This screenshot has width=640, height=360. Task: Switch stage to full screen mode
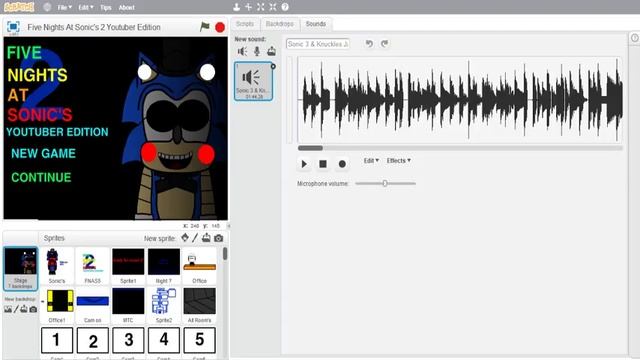(x=13, y=27)
